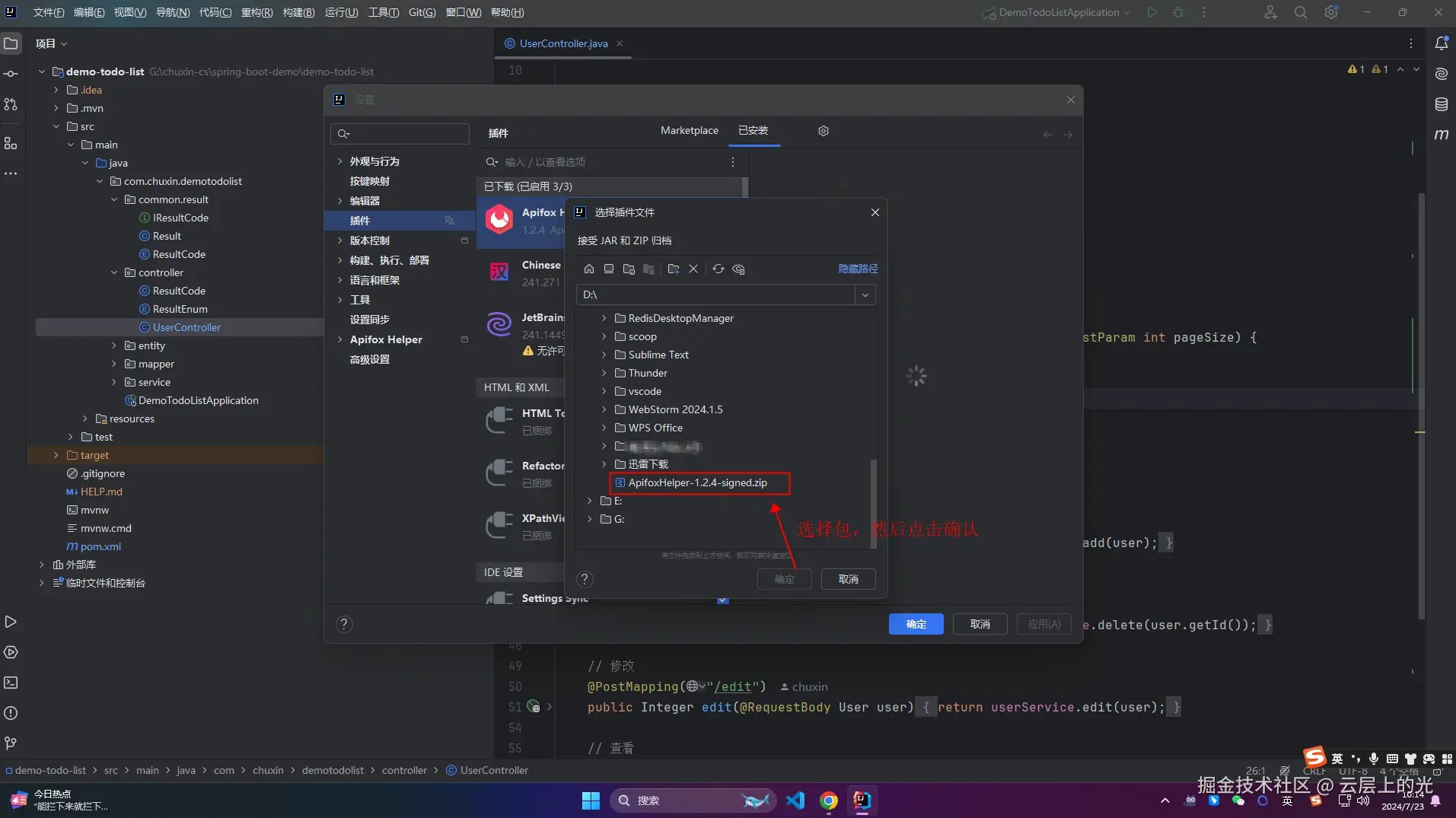Expand the G: drive node

point(590,519)
